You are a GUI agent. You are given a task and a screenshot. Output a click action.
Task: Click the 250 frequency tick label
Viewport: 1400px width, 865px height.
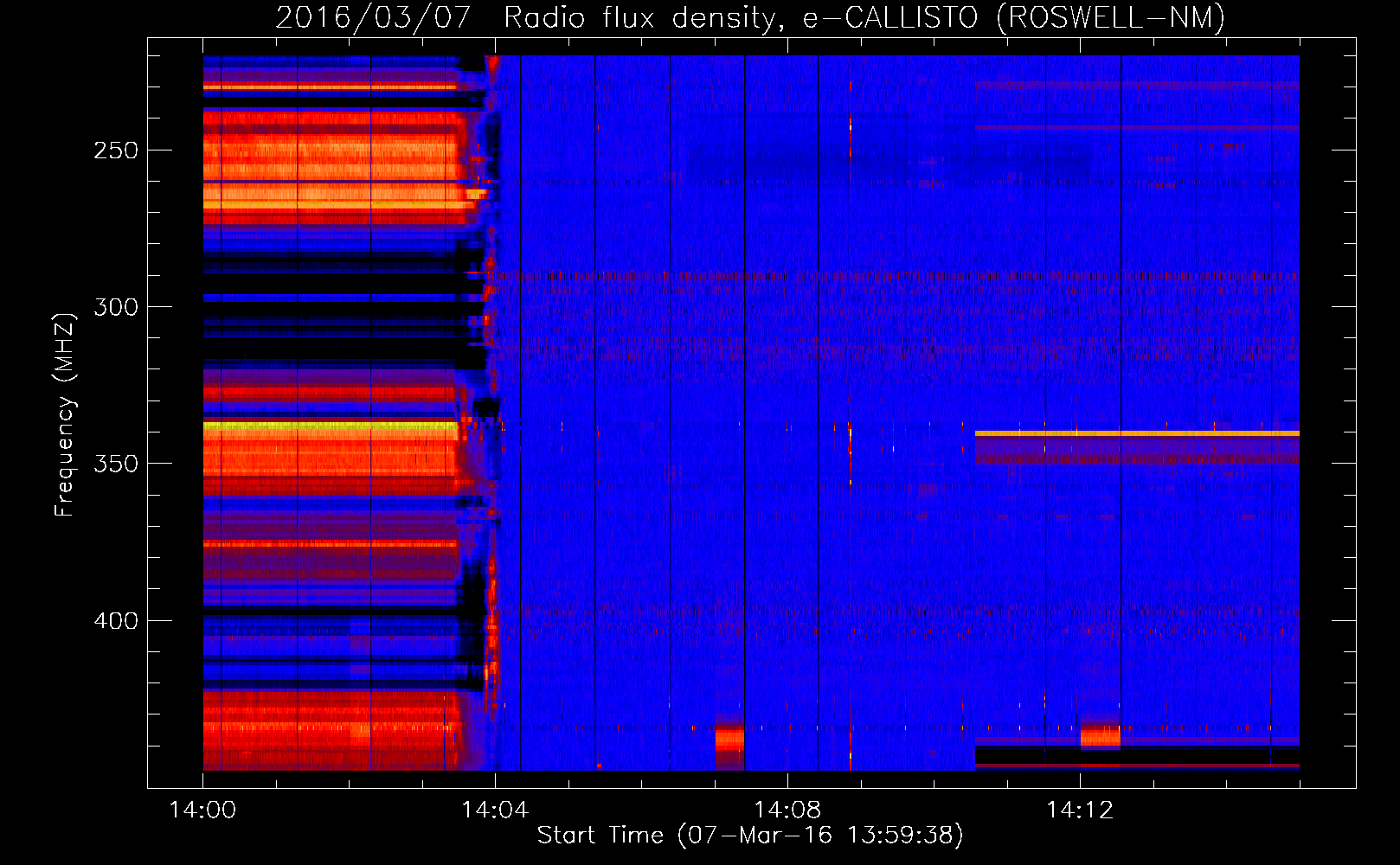(x=116, y=151)
